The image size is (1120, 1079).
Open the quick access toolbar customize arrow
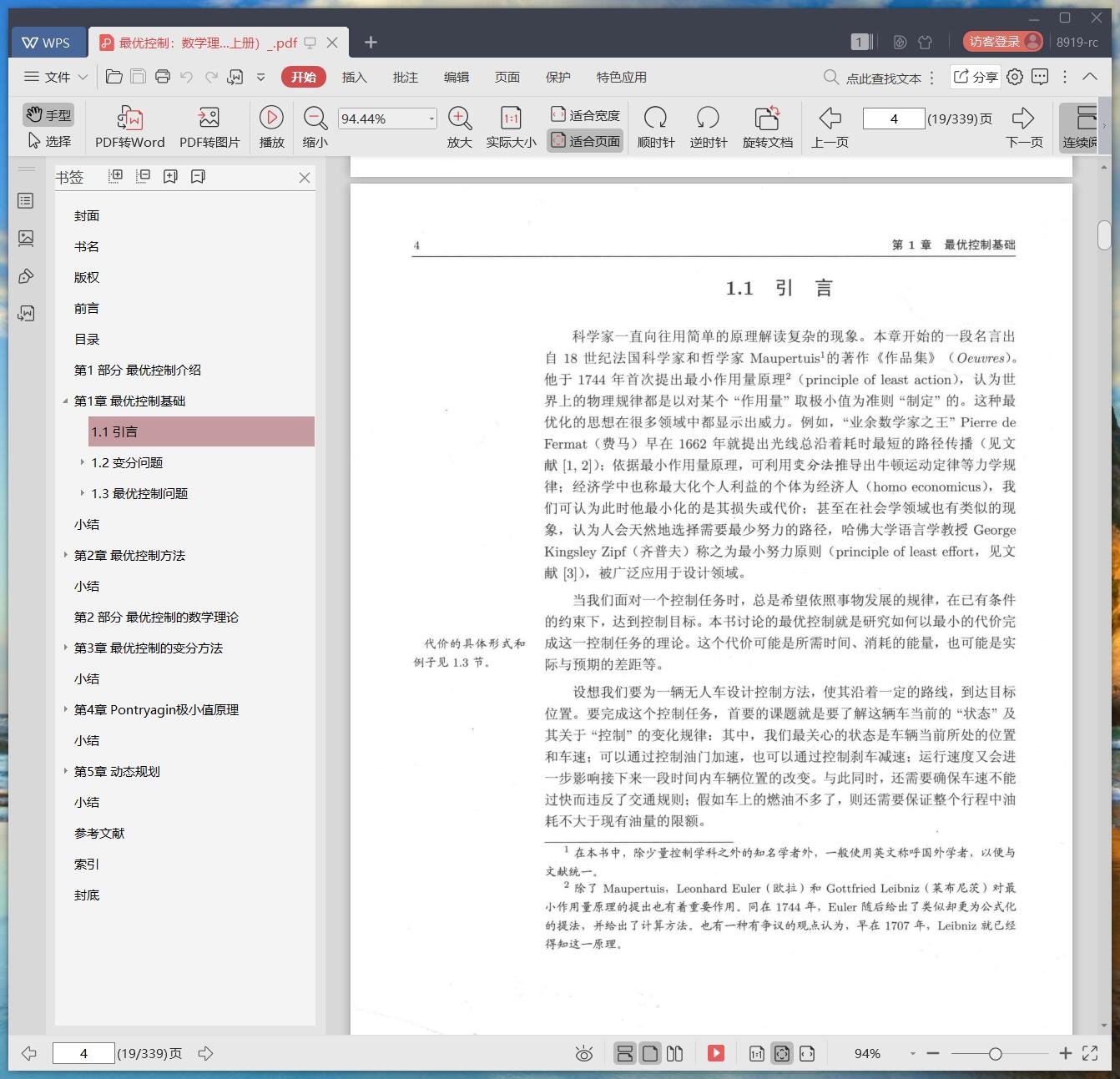(260, 77)
